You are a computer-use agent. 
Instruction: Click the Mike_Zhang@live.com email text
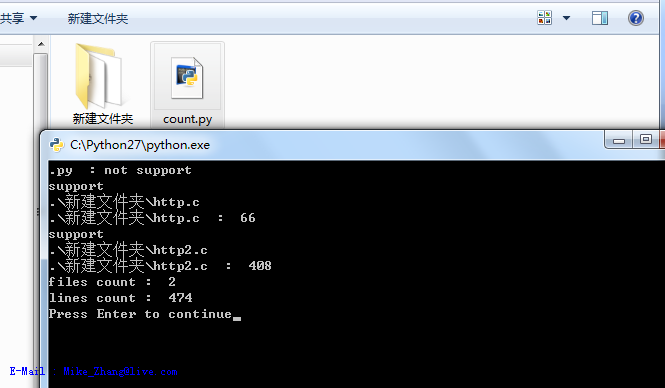coord(120,371)
